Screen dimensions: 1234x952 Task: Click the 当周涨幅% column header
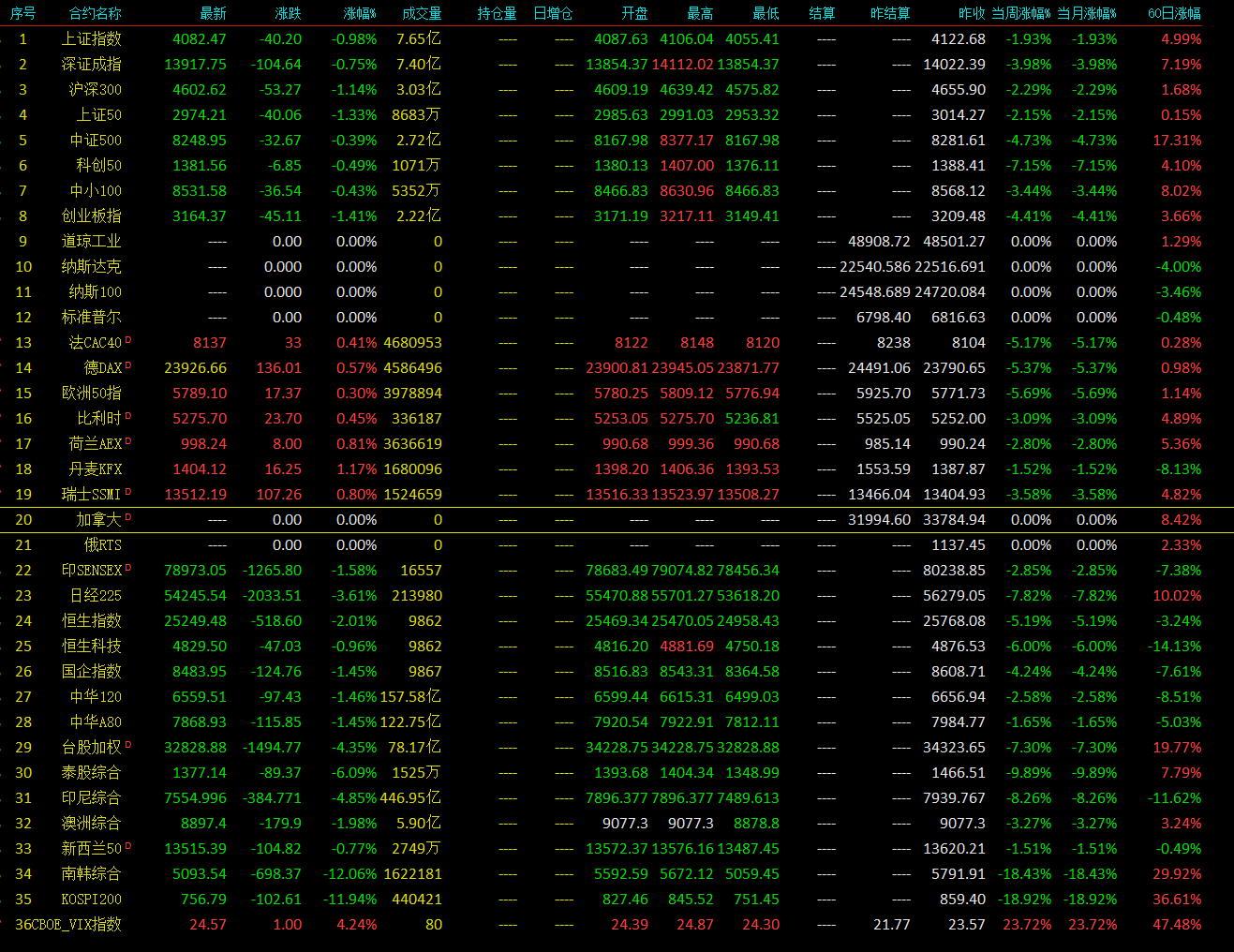click(1022, 13)
